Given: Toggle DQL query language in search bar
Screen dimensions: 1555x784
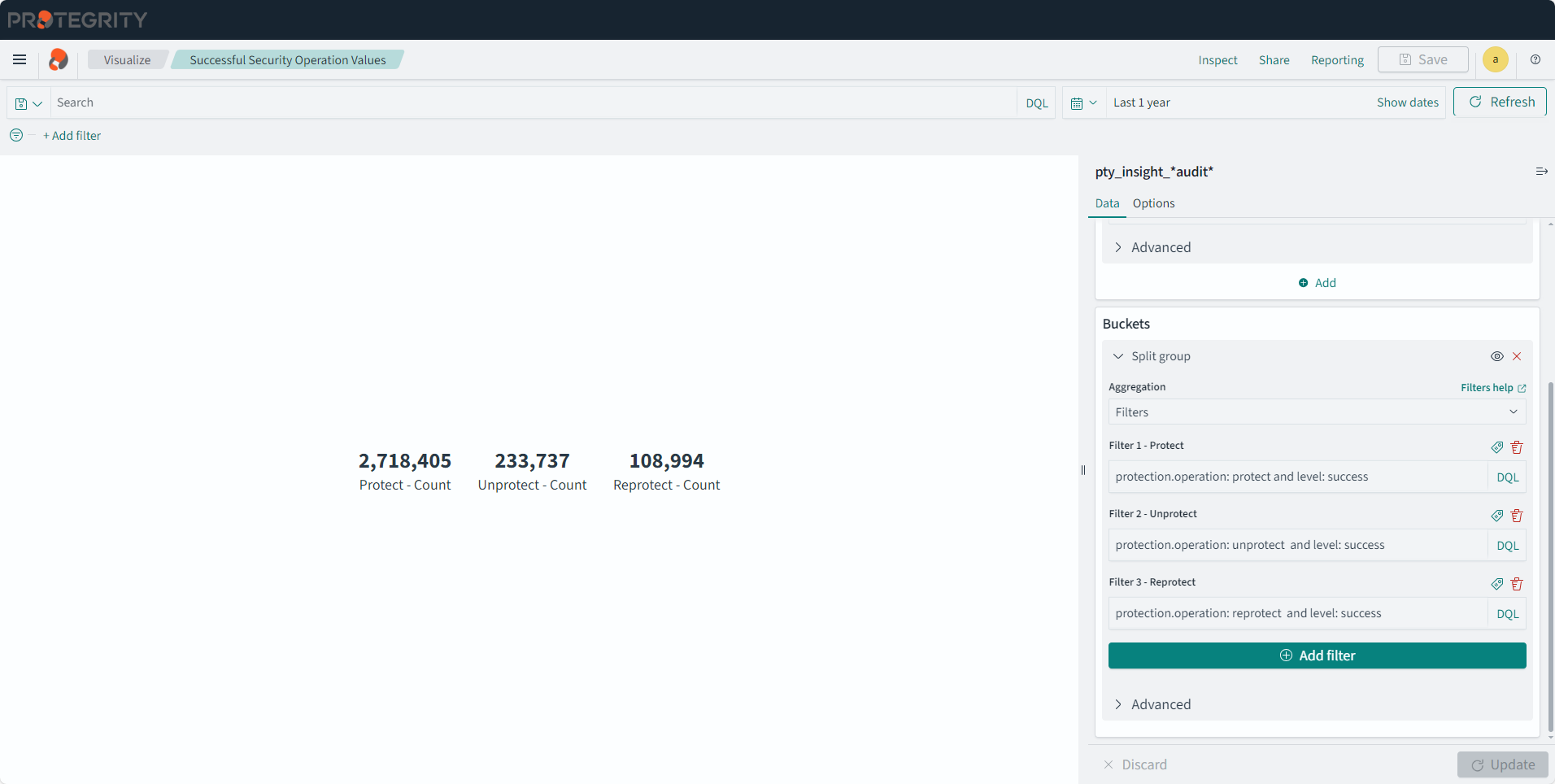Looking at the screenshot, I should pyautogui.click(x=1036, y=103).
